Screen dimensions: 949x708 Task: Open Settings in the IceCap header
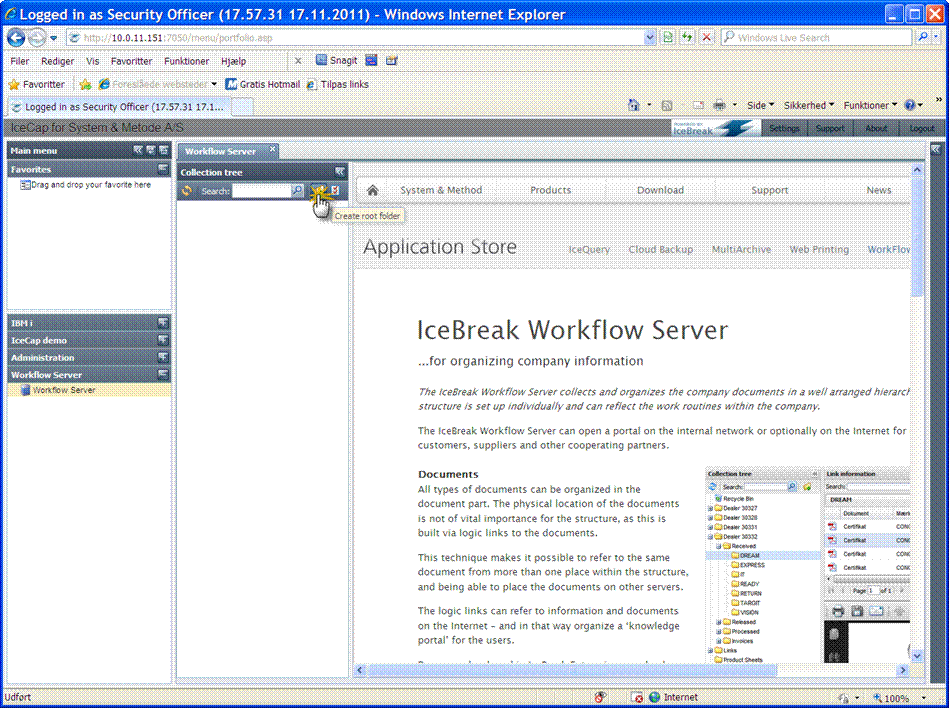click(x=784, y=128)
